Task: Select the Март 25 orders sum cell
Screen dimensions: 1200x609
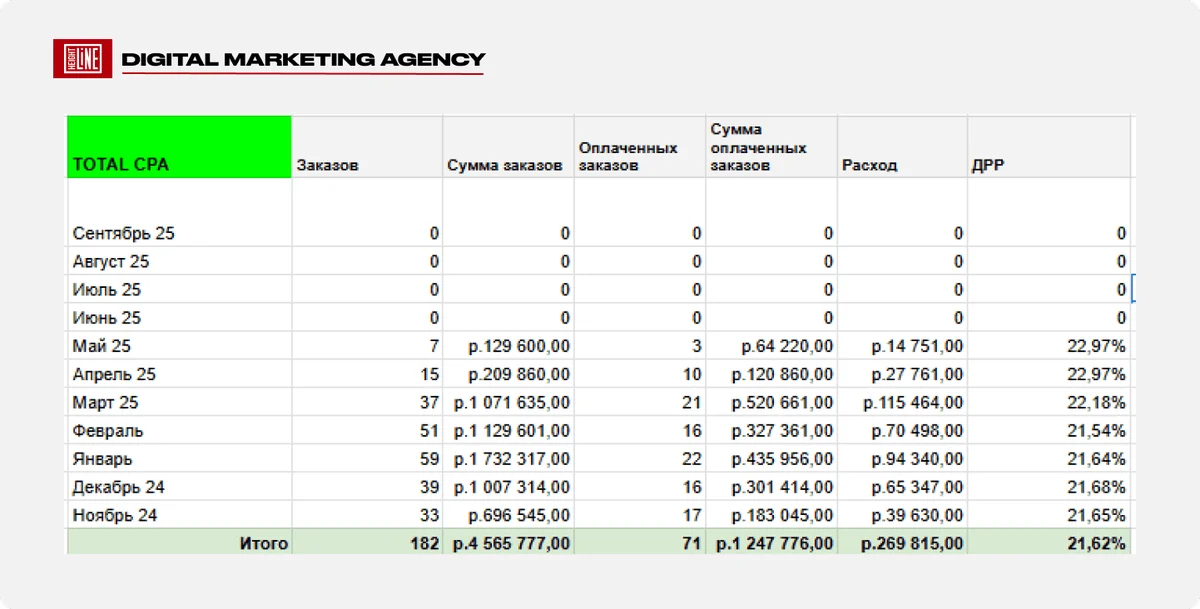Action: [508, 403]
